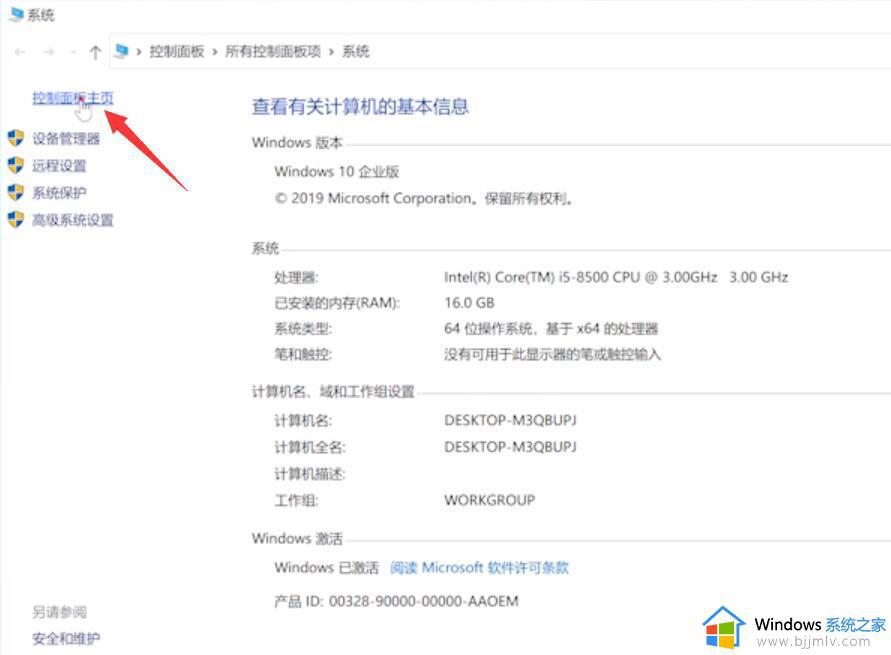Screen dimensions: 891x655
Task: Open 远程设置 link
Action: tap(59, 166)
